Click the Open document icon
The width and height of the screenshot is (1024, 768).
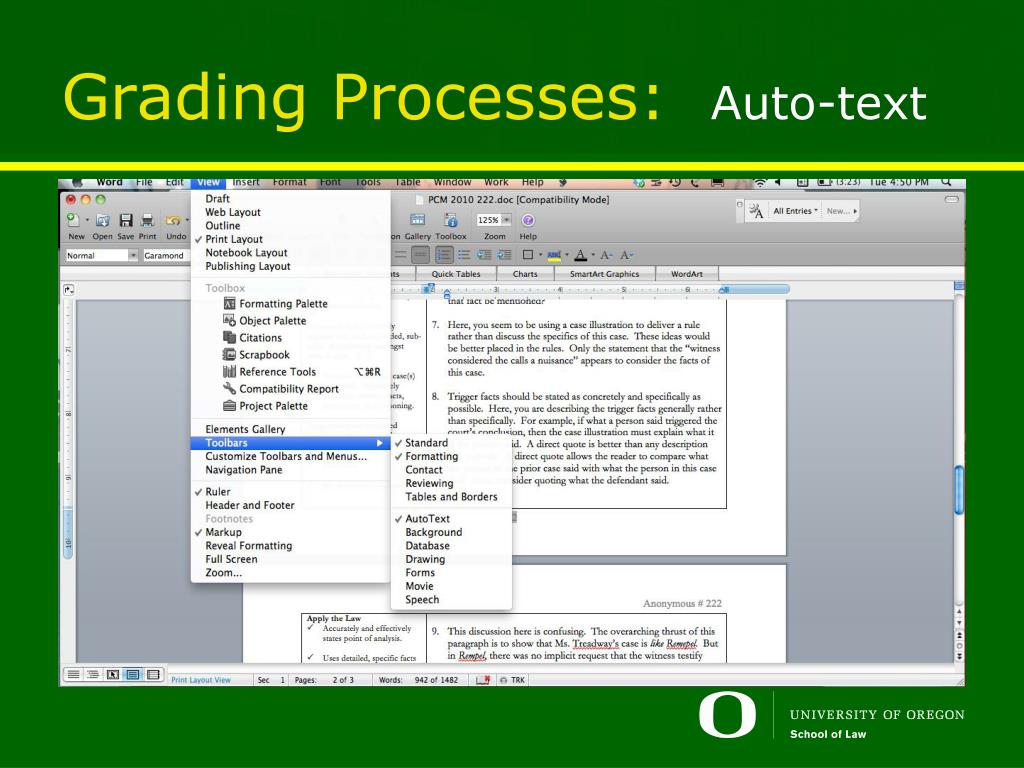103,220
